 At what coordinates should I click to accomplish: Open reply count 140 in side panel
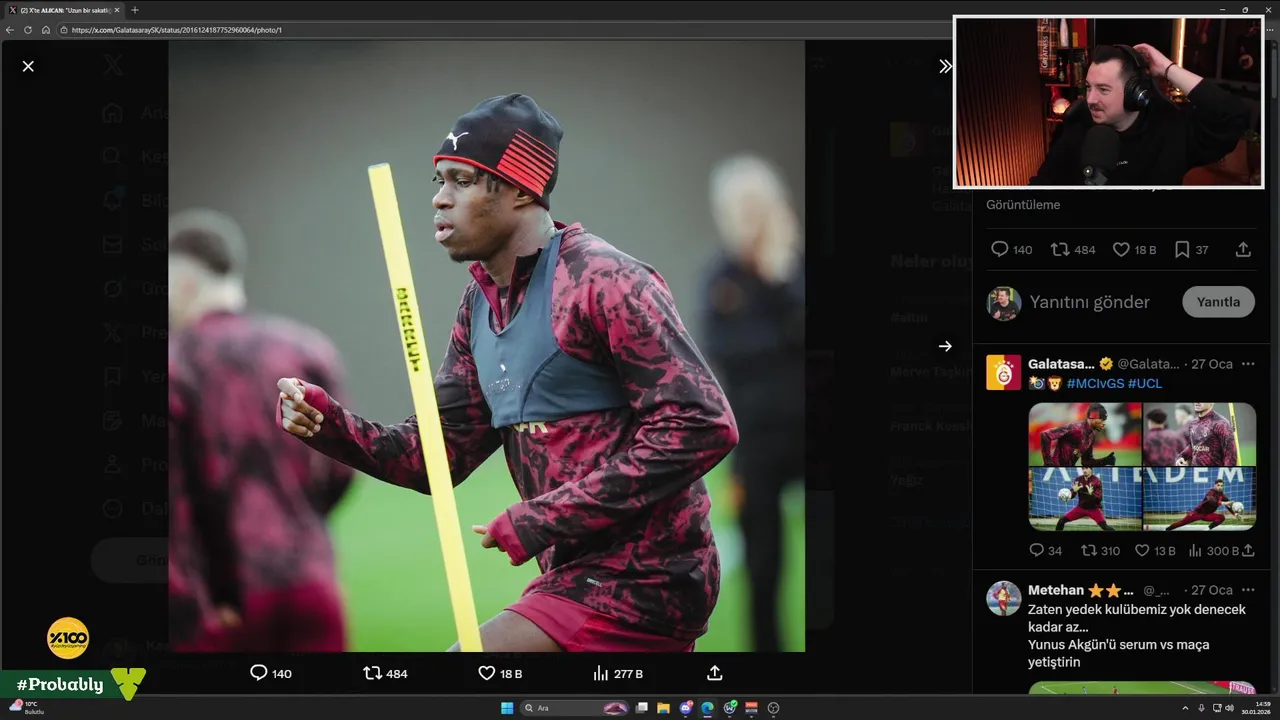pos(1011,249)
